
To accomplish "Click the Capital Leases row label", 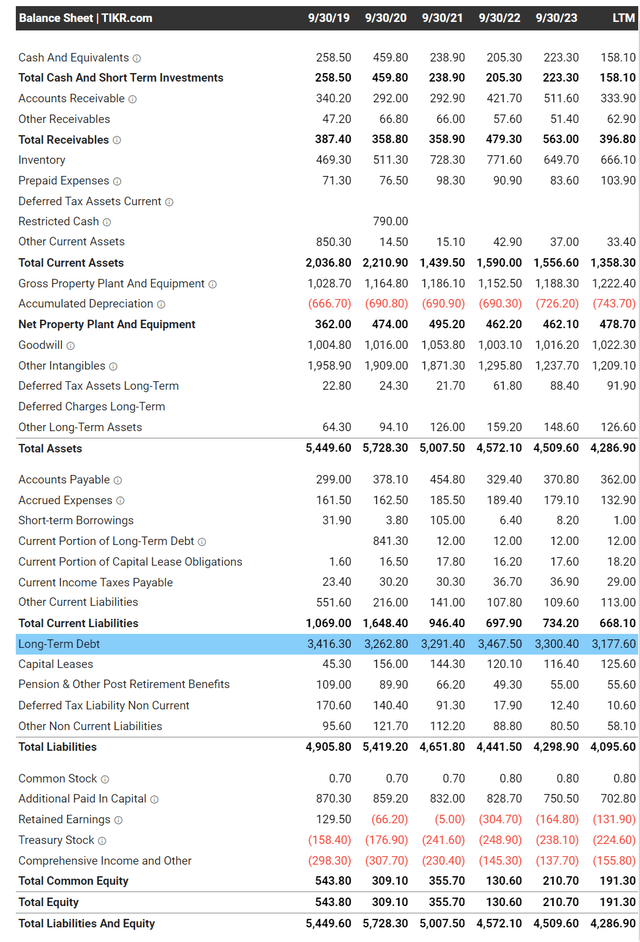I will (x=56, y=664).
